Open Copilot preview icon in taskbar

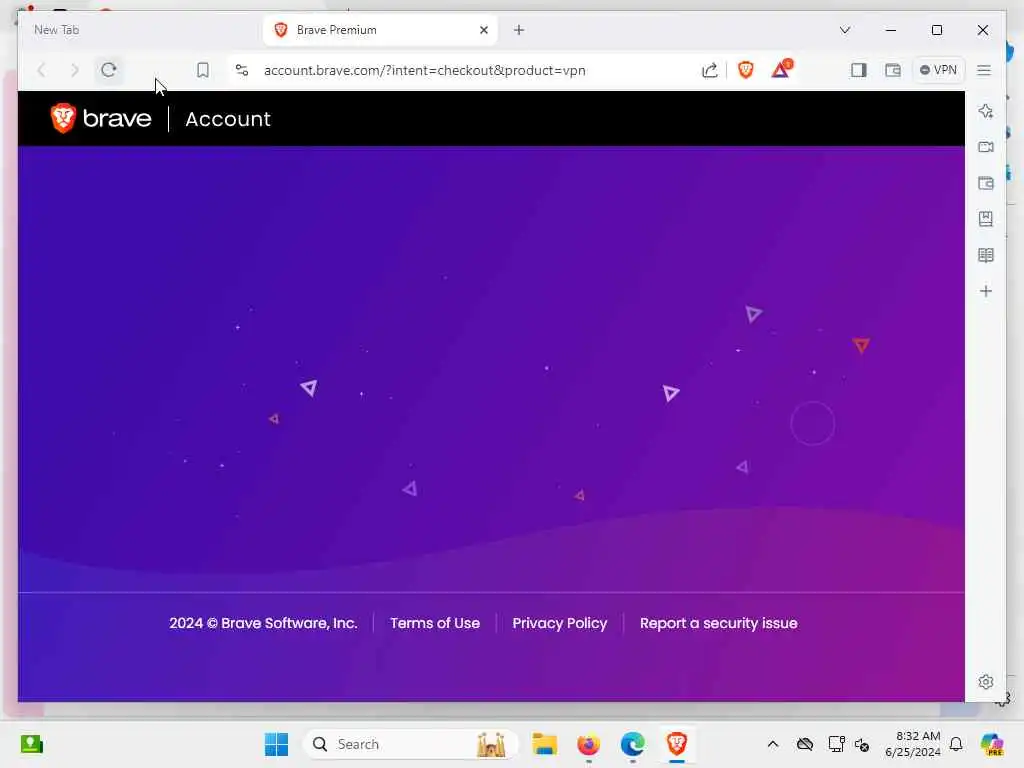[x=991, y=744]
